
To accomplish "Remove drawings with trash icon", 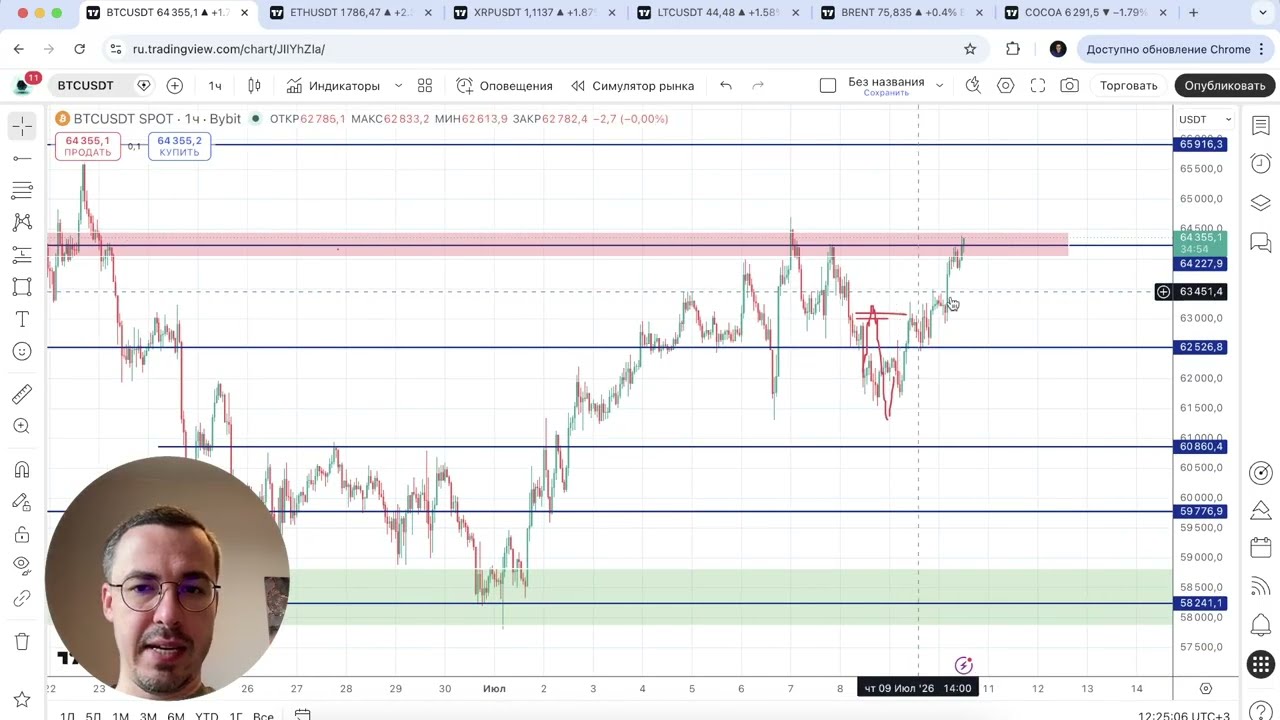I will point(22,642).
